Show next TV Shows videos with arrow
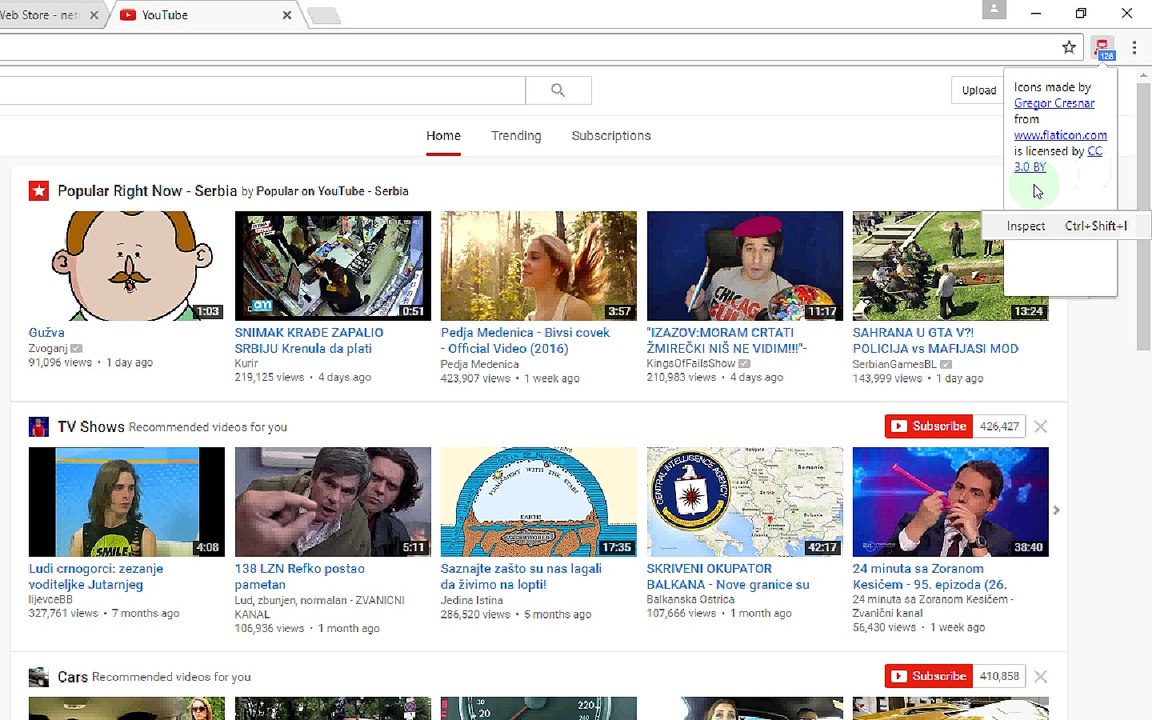The image size is (1152, 720). point(1056,510)
